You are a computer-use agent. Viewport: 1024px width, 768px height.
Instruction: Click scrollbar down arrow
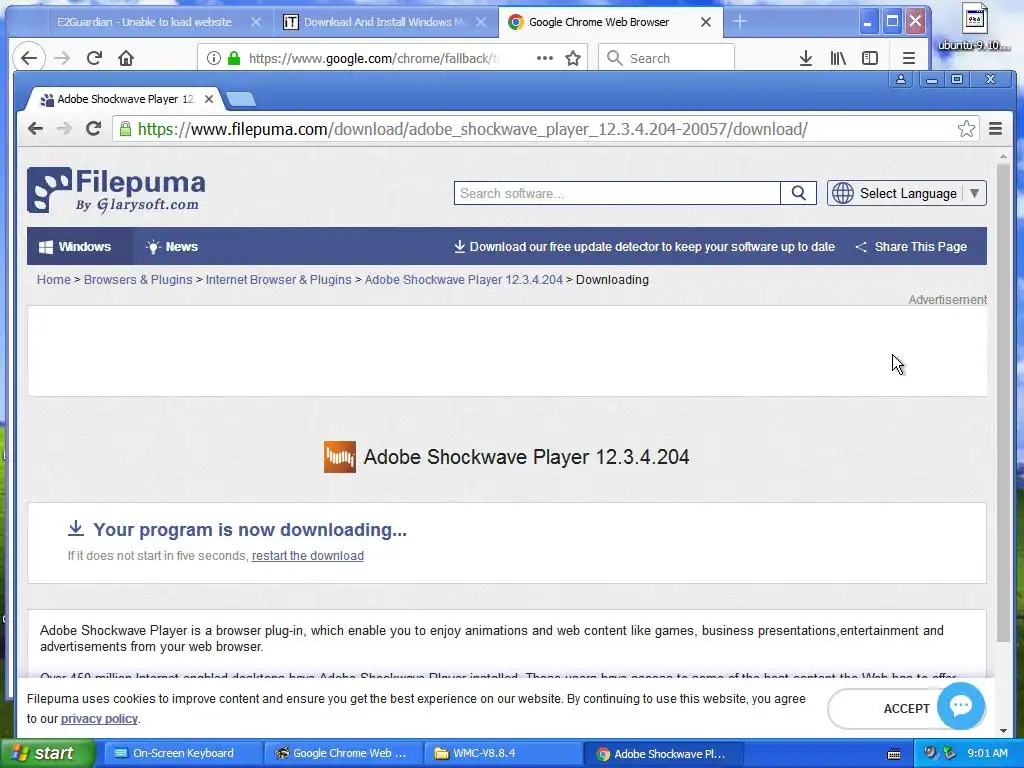tap(1003, 731)
